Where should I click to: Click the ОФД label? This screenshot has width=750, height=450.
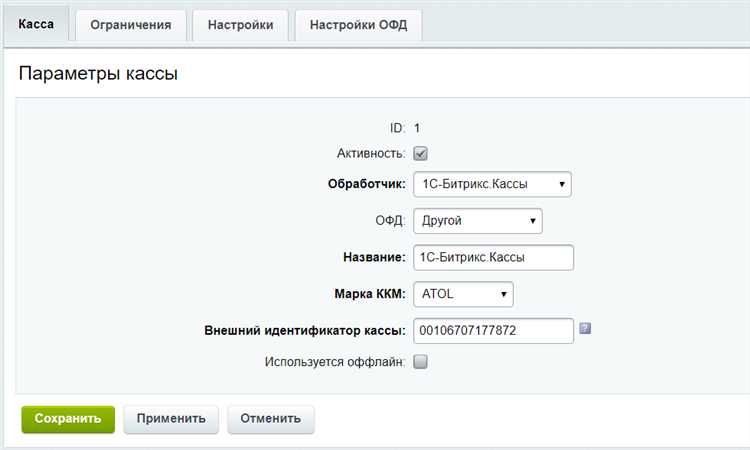tap(390, 221)
